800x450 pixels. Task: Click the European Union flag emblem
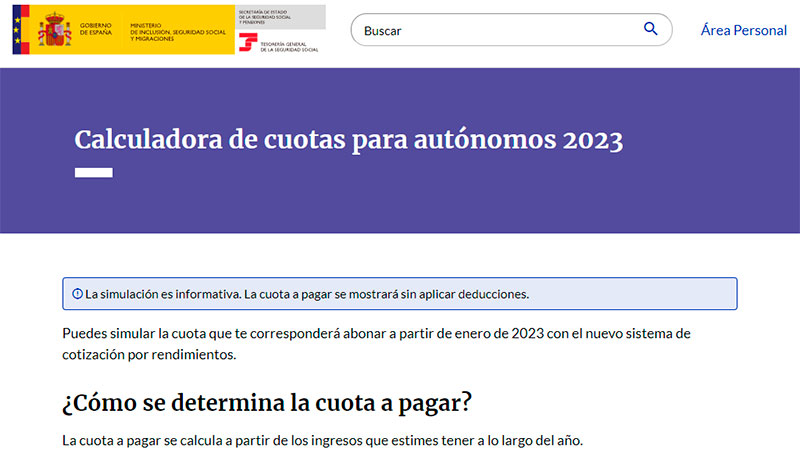pos(20,29)
